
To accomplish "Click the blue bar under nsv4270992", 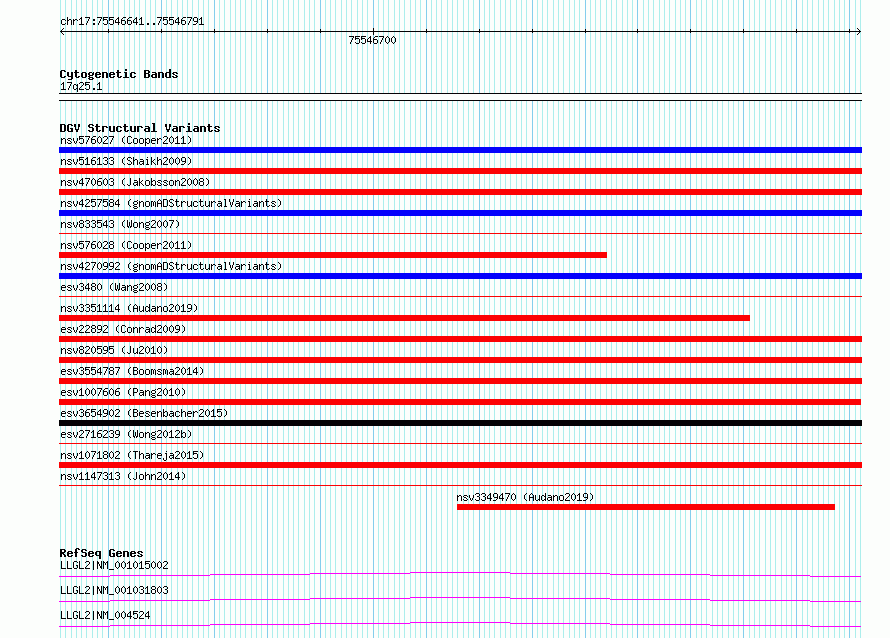I will (460, 276).
